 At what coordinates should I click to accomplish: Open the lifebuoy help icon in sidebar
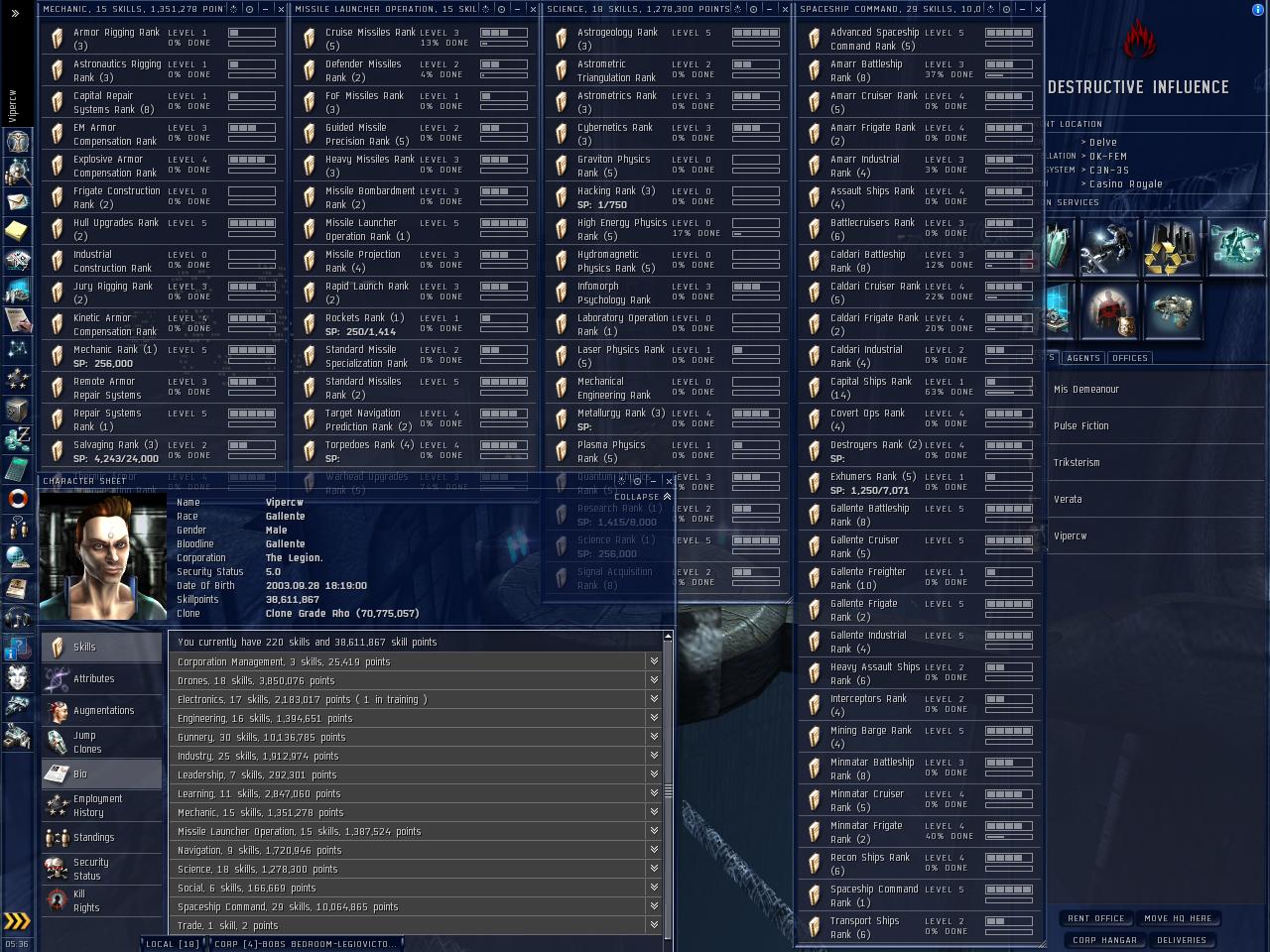[18, 498]
